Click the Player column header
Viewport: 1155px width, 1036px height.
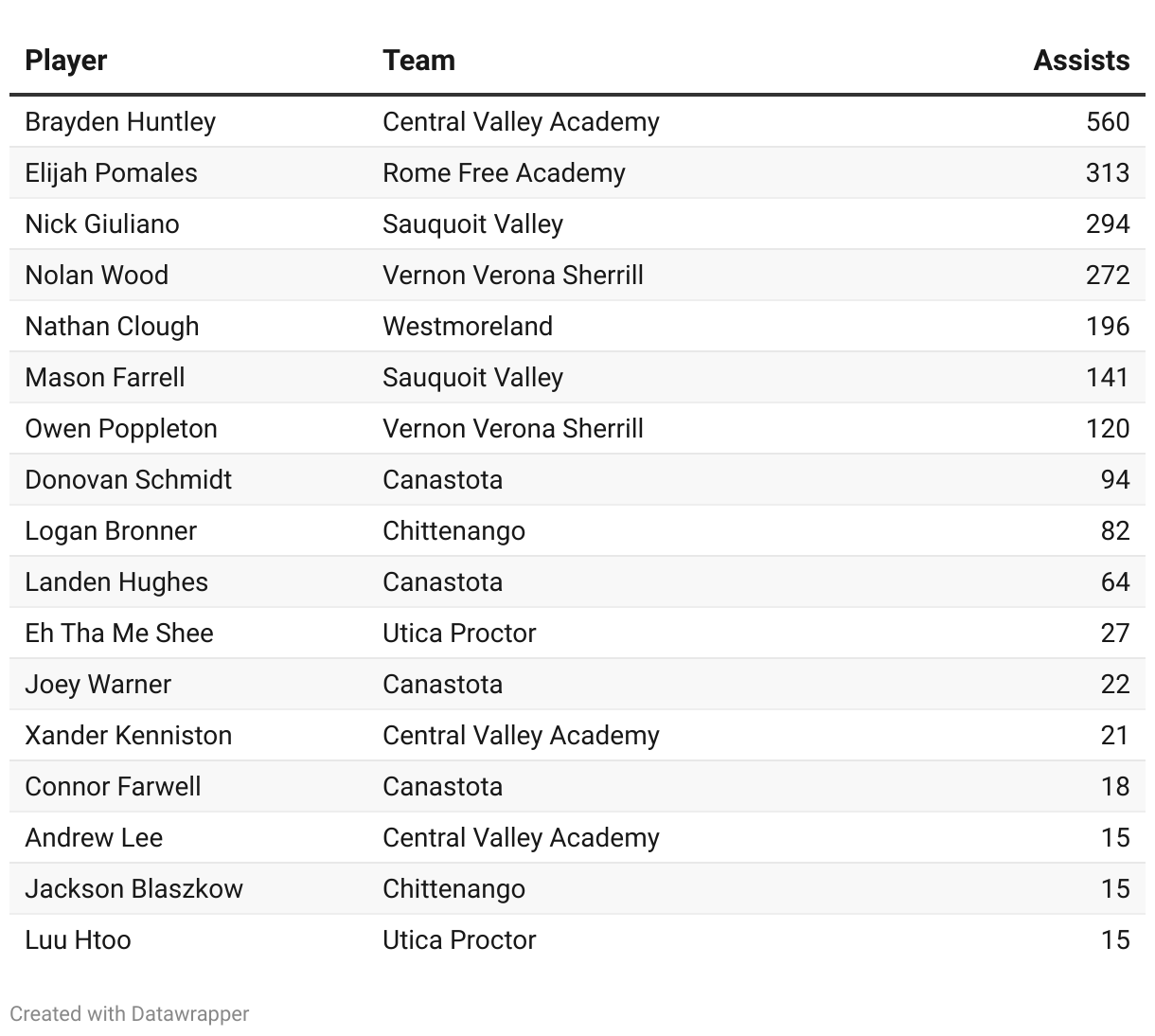pos(65,61)
